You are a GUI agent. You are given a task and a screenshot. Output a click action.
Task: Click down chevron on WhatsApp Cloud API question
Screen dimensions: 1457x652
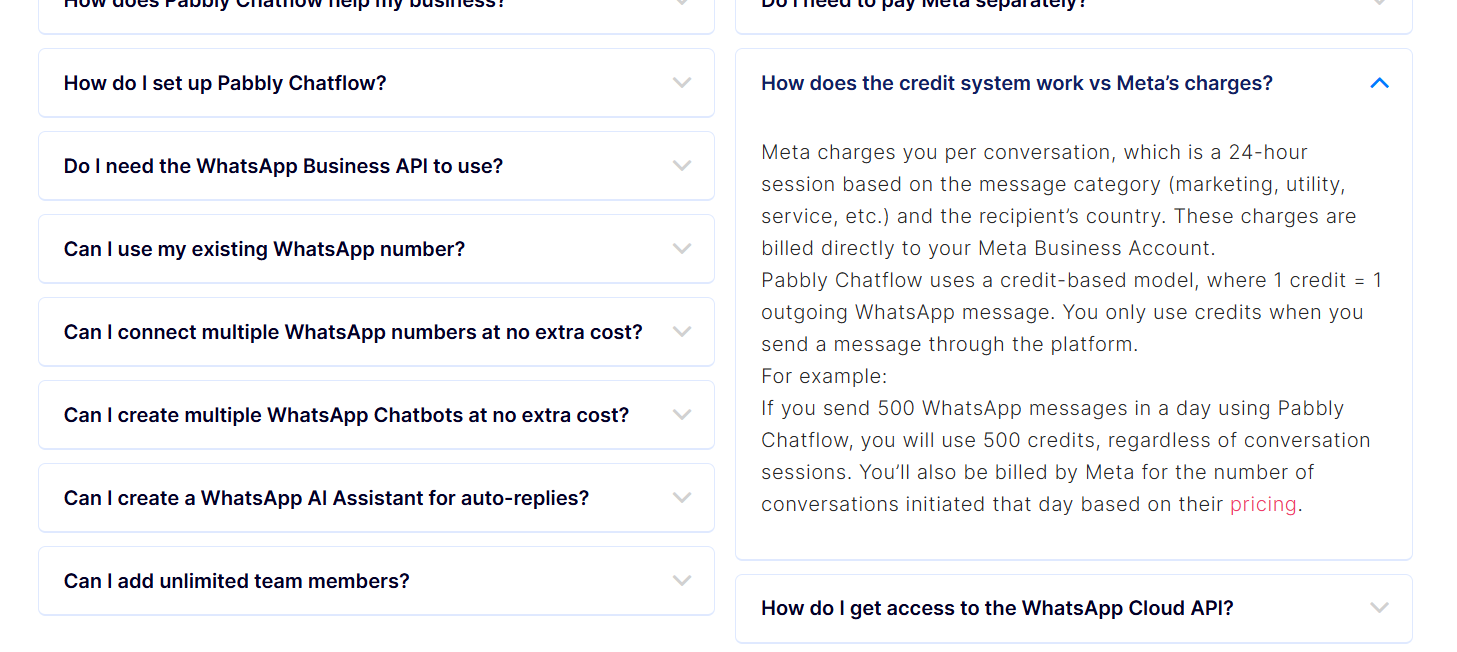coord(1379,608)
